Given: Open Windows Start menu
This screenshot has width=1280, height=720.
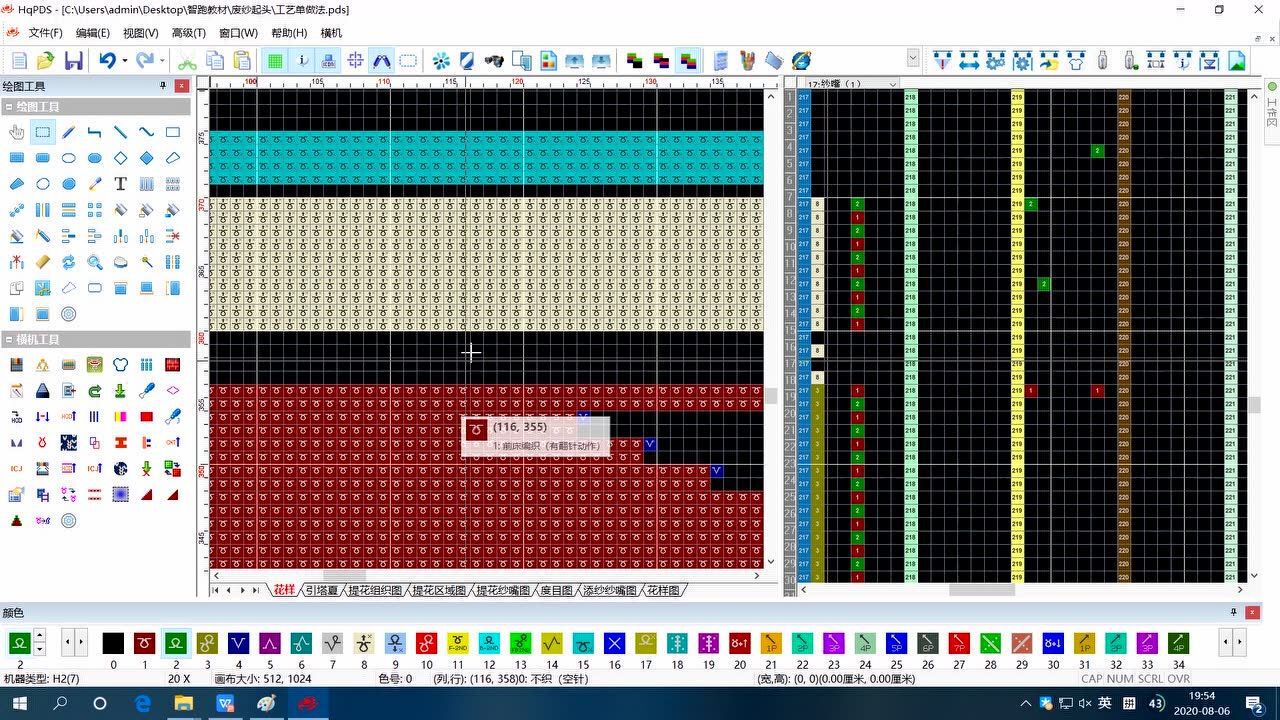Looking at the screenshot, I should click(19, 703).
